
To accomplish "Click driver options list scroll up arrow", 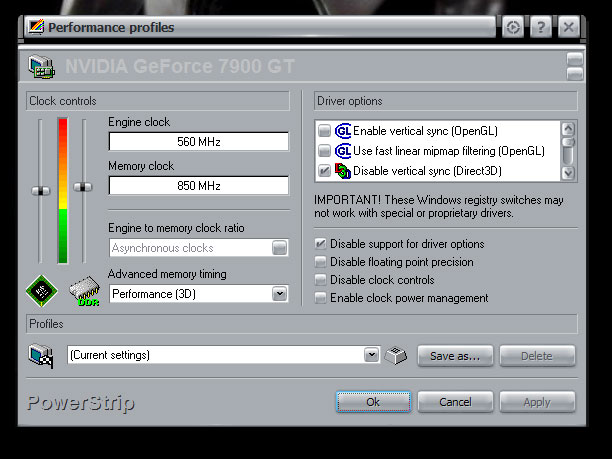I will click(x=568, y=128).
